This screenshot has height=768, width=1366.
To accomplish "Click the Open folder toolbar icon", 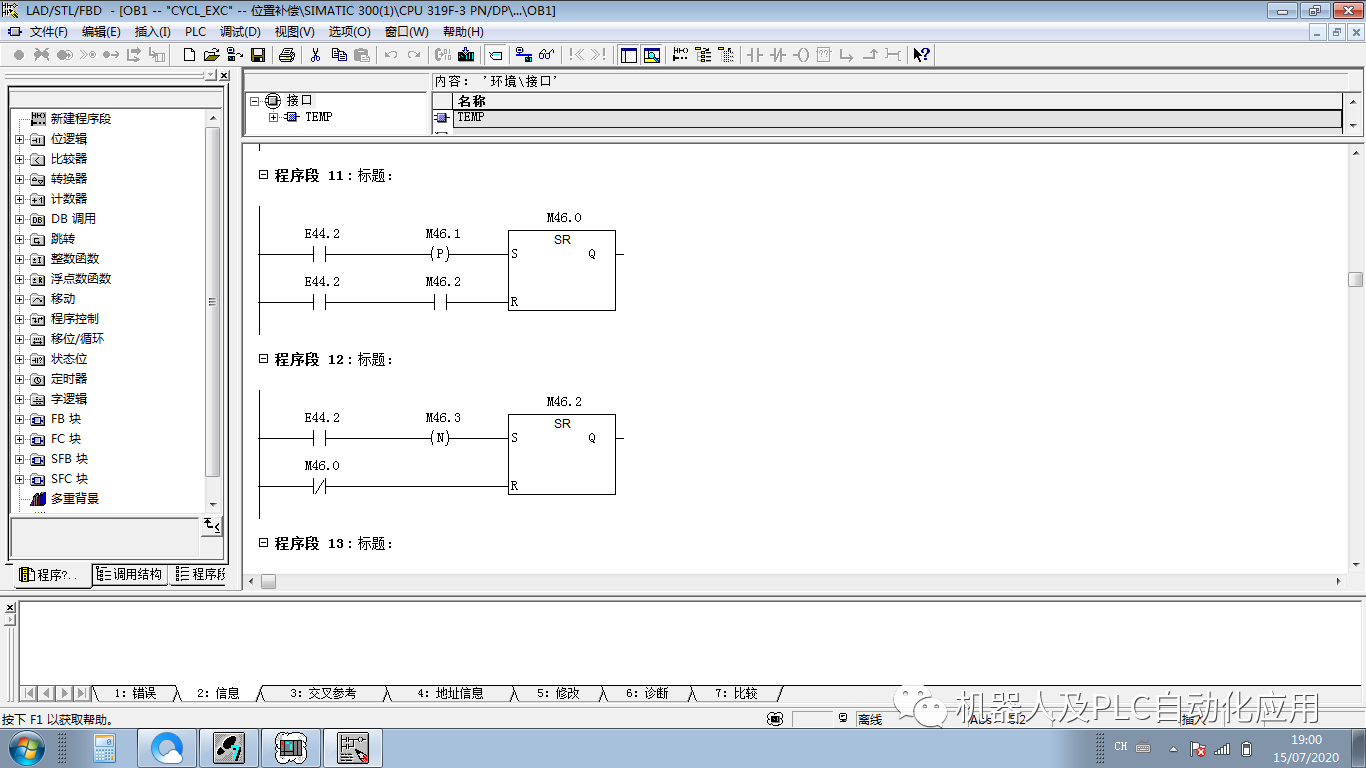I will (x=211, y=55).
